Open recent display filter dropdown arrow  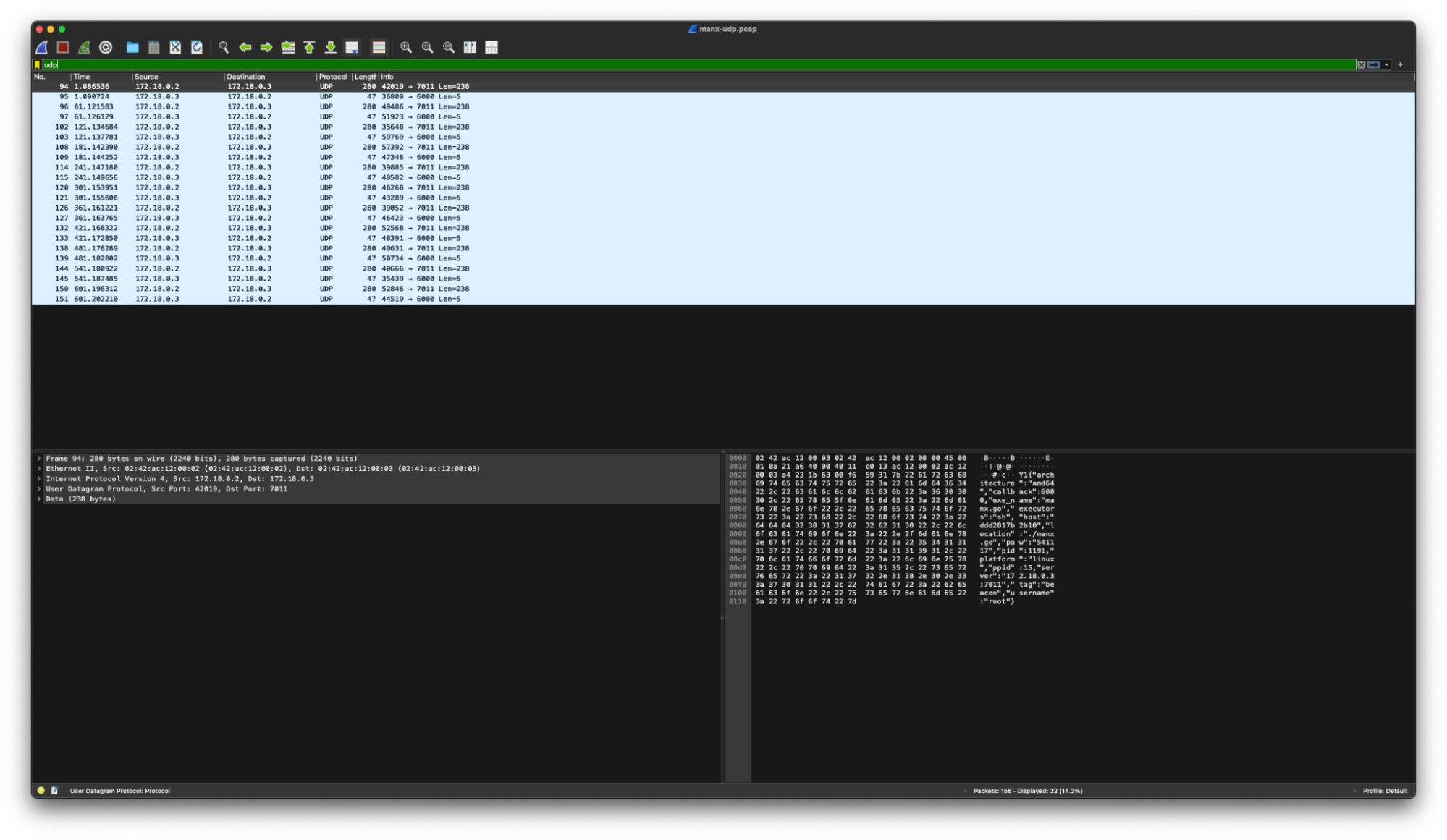1387,65
